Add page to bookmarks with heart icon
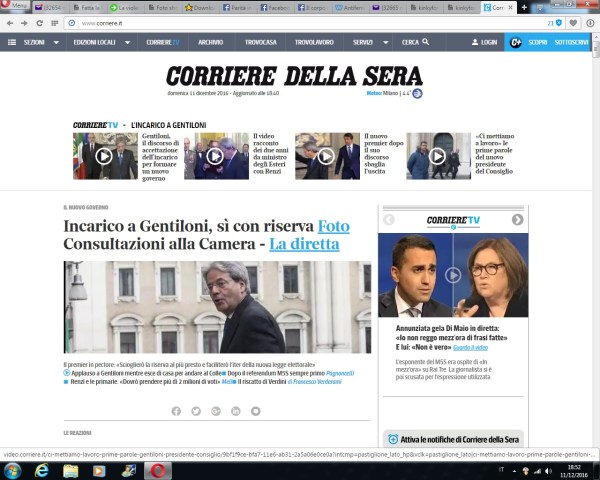The width and height of the screenshot is (600, 480). click(573, 23)
